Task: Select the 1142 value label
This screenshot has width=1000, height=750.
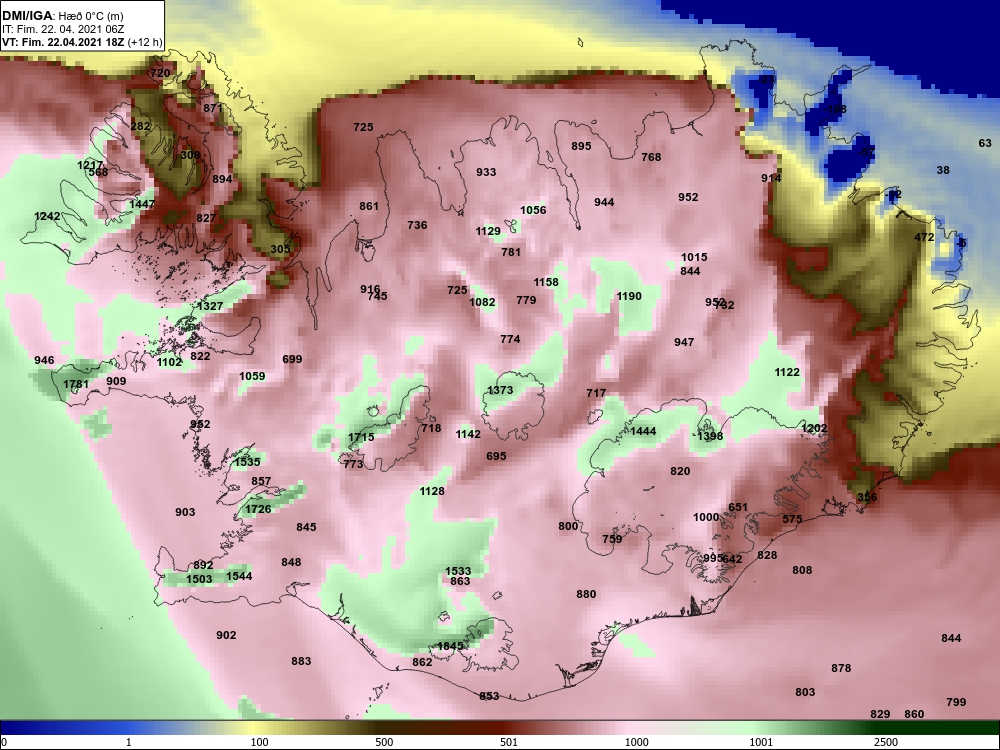Action: coord(468,434)
